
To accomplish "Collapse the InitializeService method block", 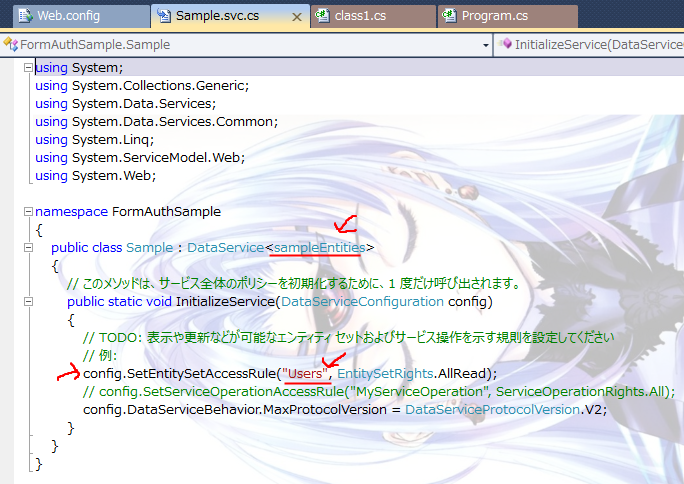I will tap(28, 301).
